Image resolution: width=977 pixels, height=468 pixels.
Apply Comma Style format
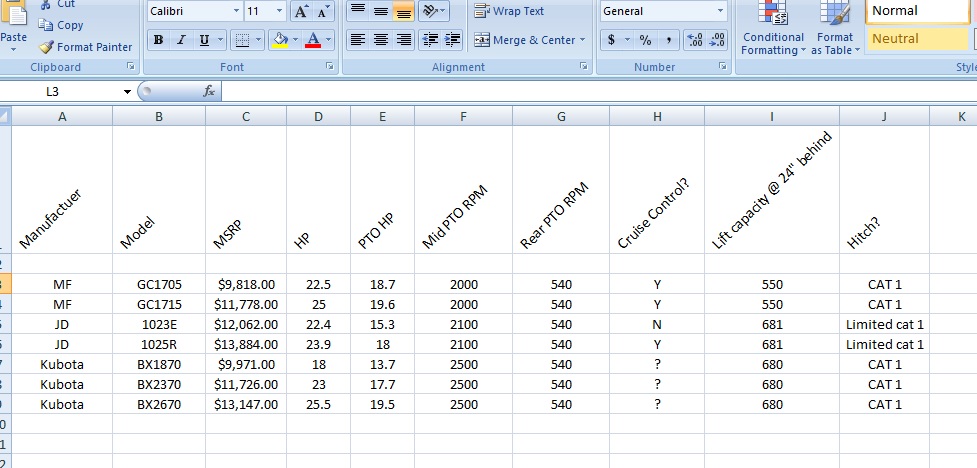coord(669,41)
